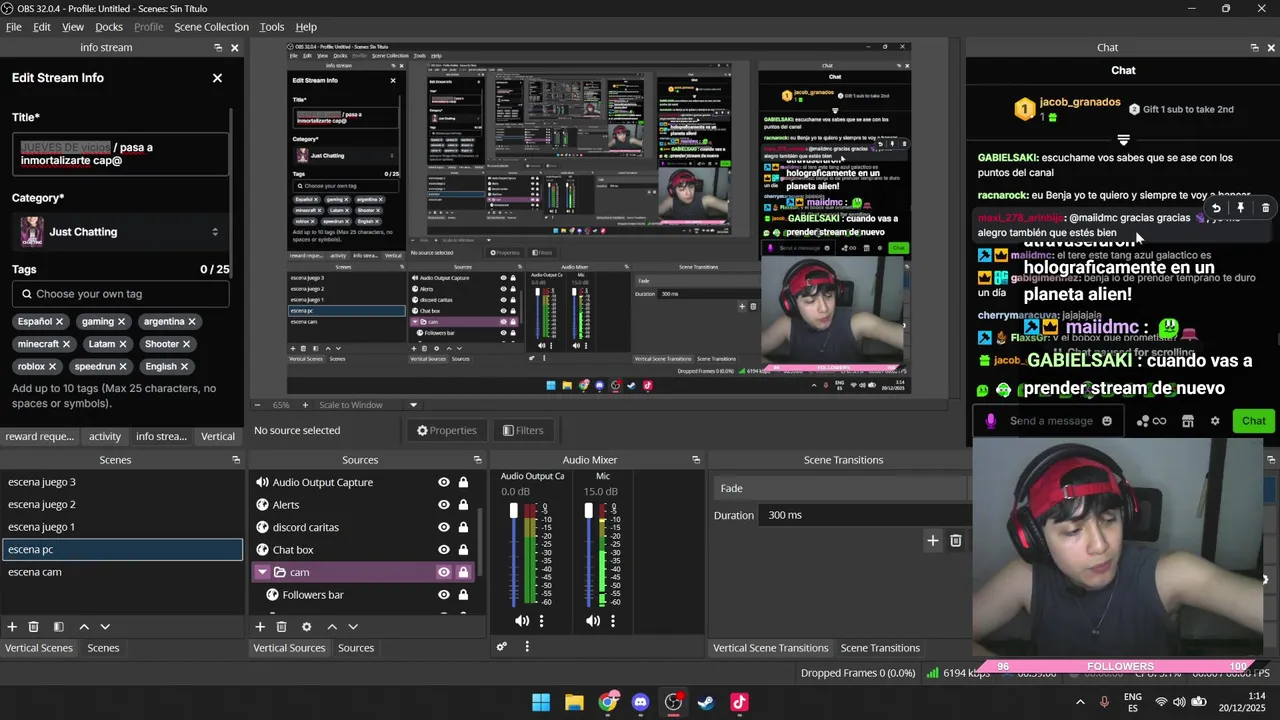The width and height of the screenshot is (1280, 720).
Task: Hide the Alerts source eye icon
Action: (444, 505)
